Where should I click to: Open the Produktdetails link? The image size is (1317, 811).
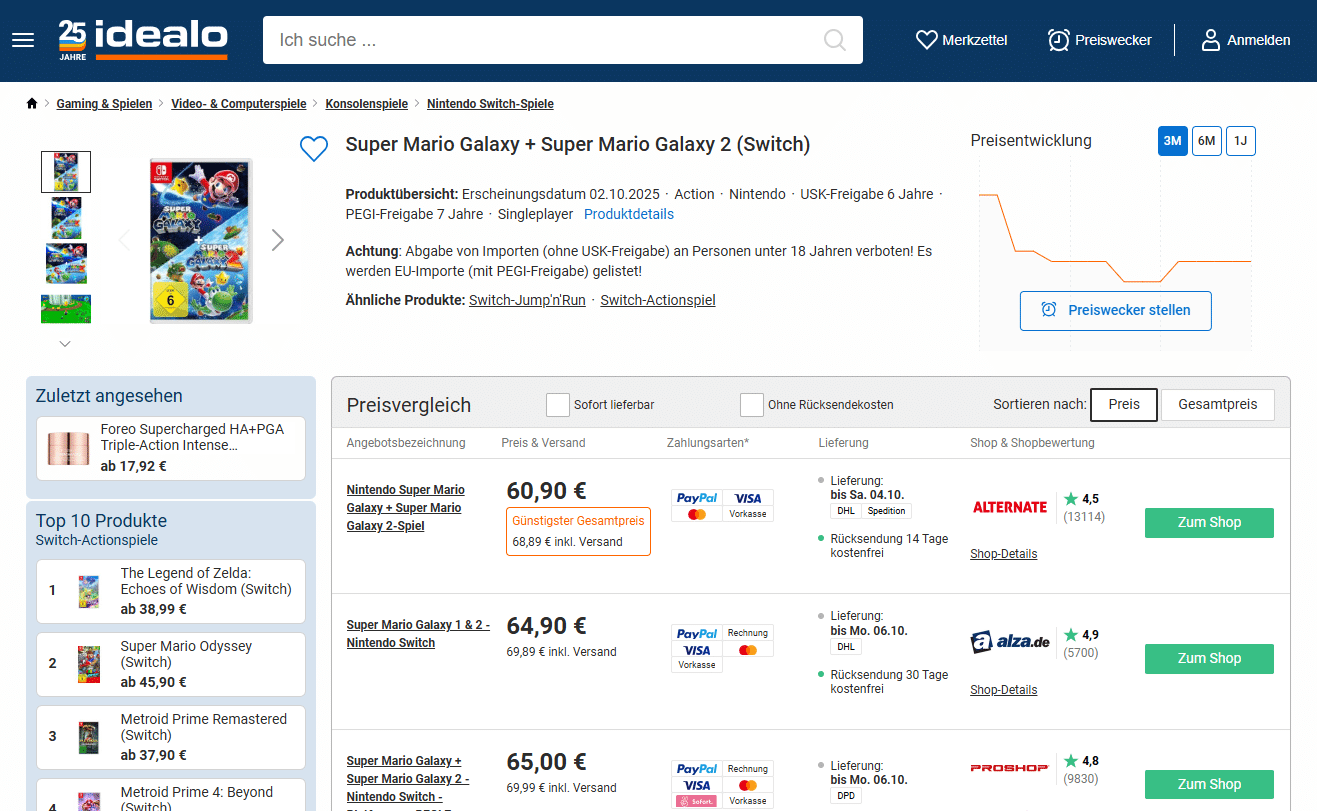pyautogui.click(x=629, y=214)
